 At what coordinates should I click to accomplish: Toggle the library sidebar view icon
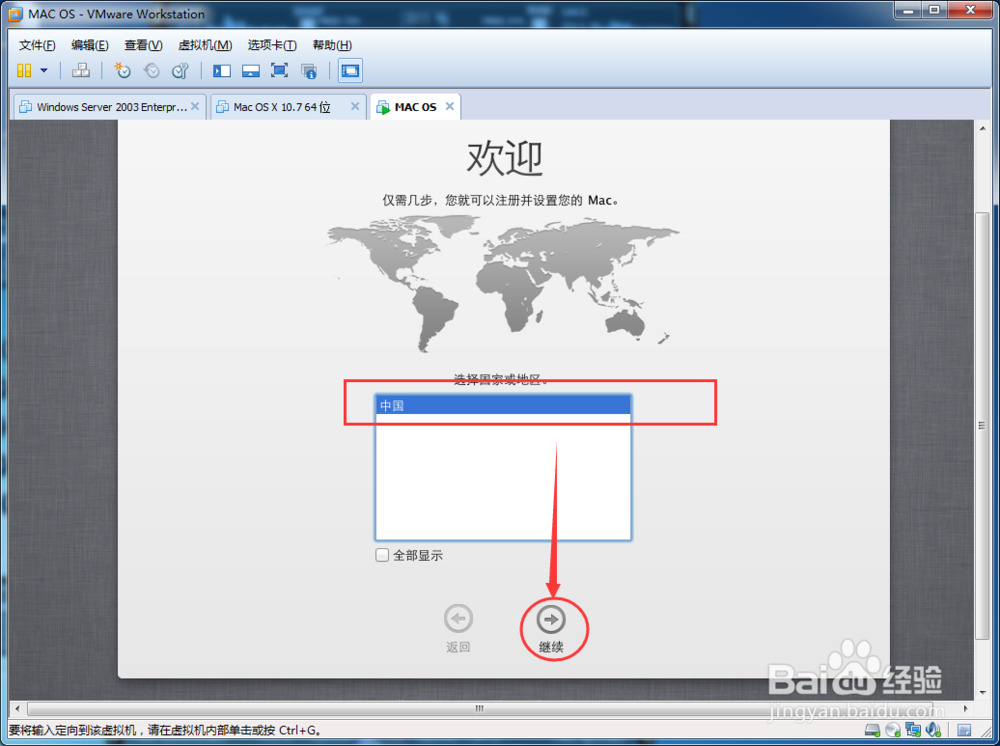click(221, 71)
